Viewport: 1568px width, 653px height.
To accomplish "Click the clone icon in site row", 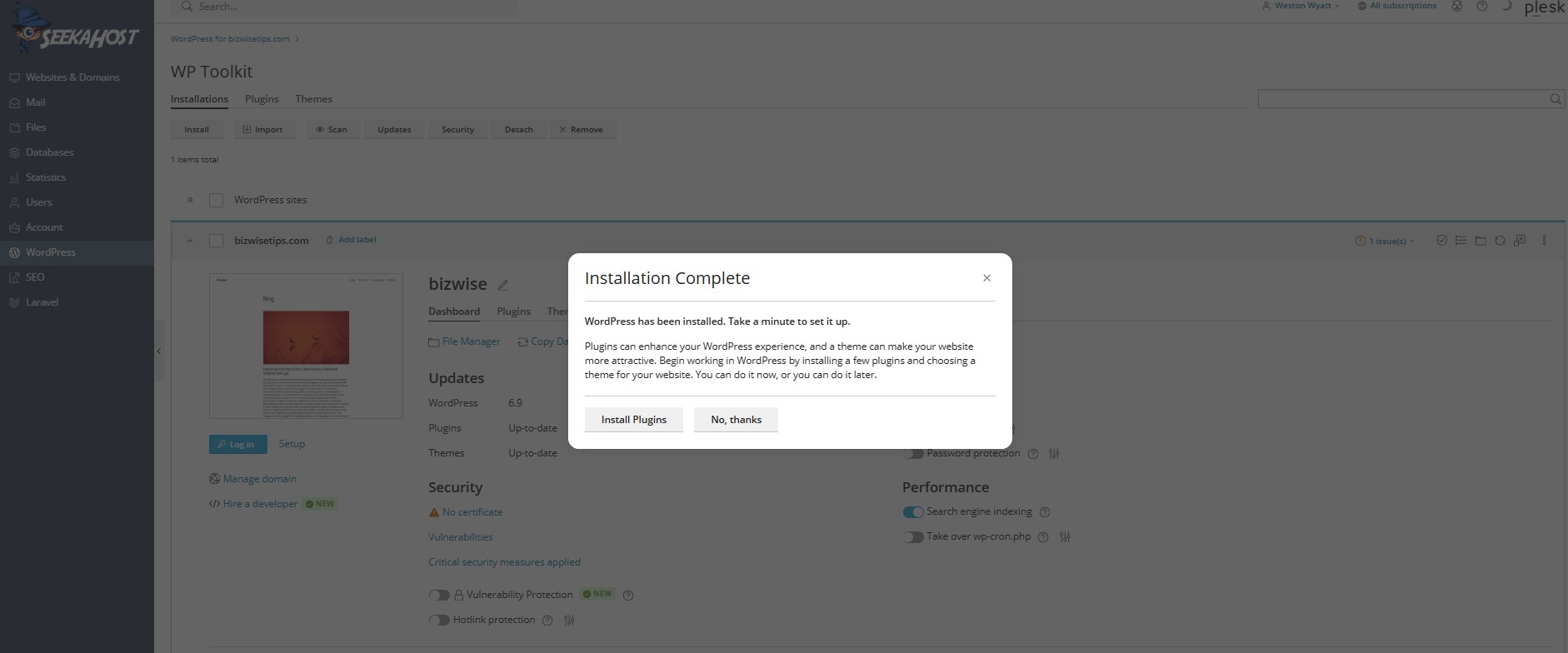I will [1520, 241].
